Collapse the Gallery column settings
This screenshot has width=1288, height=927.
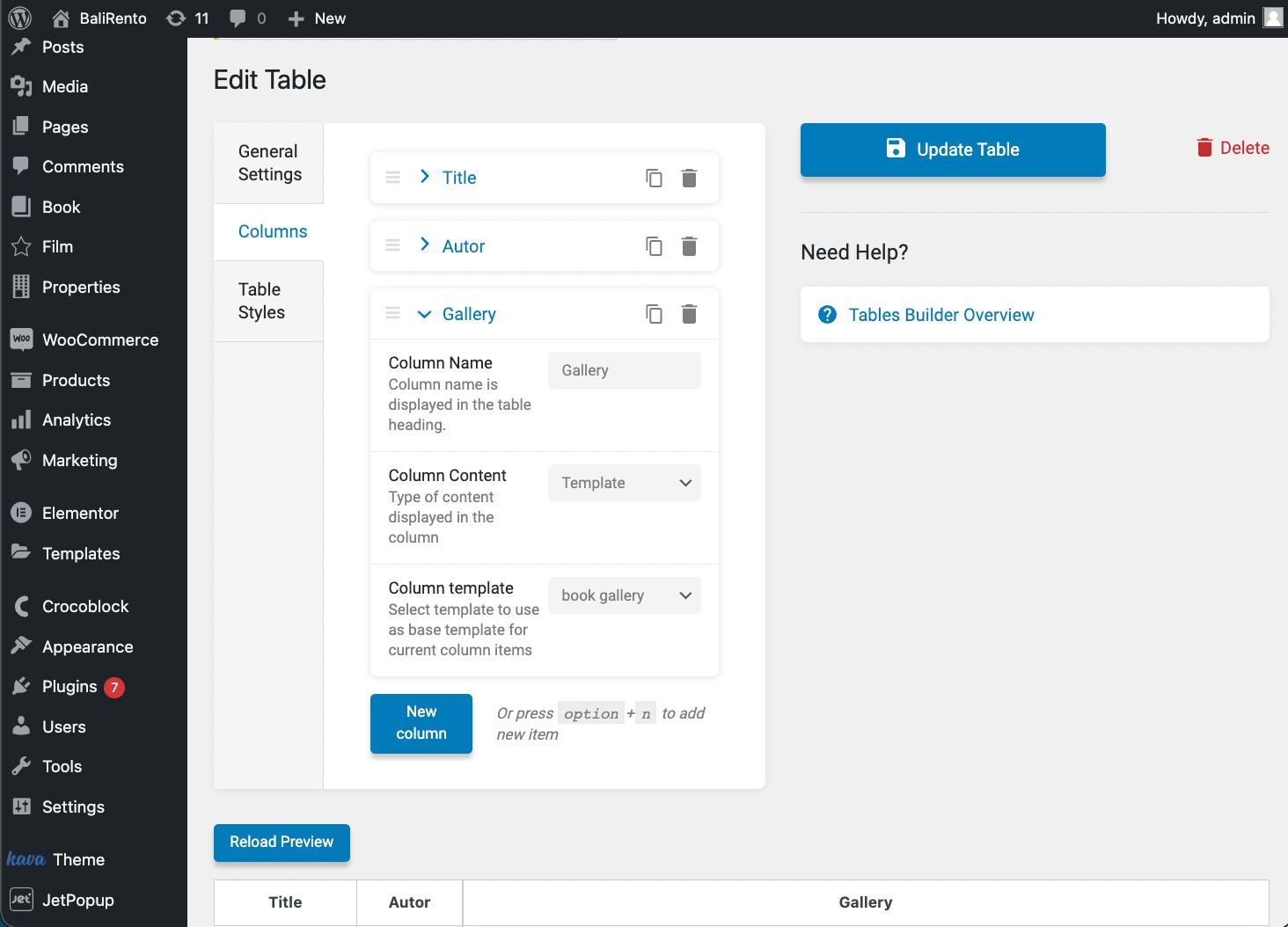(424, 313)
